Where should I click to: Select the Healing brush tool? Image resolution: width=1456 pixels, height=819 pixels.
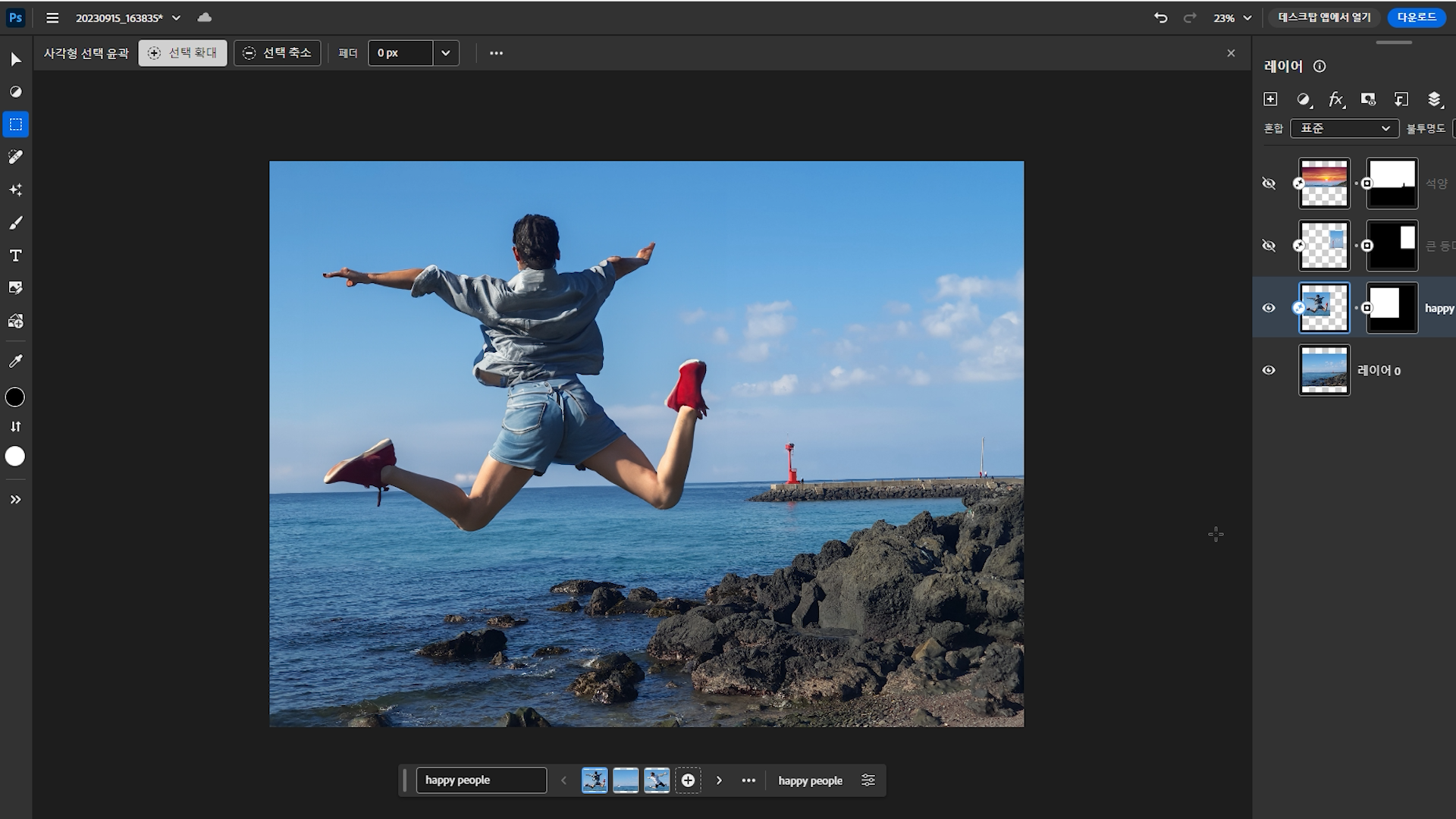pos(15,157)
